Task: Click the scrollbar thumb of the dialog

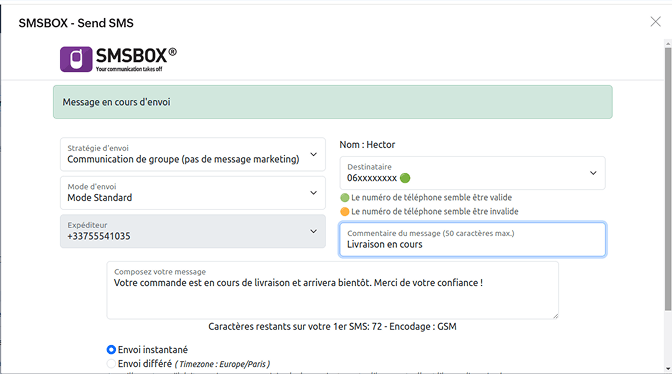Action: (x=668, y=179)
